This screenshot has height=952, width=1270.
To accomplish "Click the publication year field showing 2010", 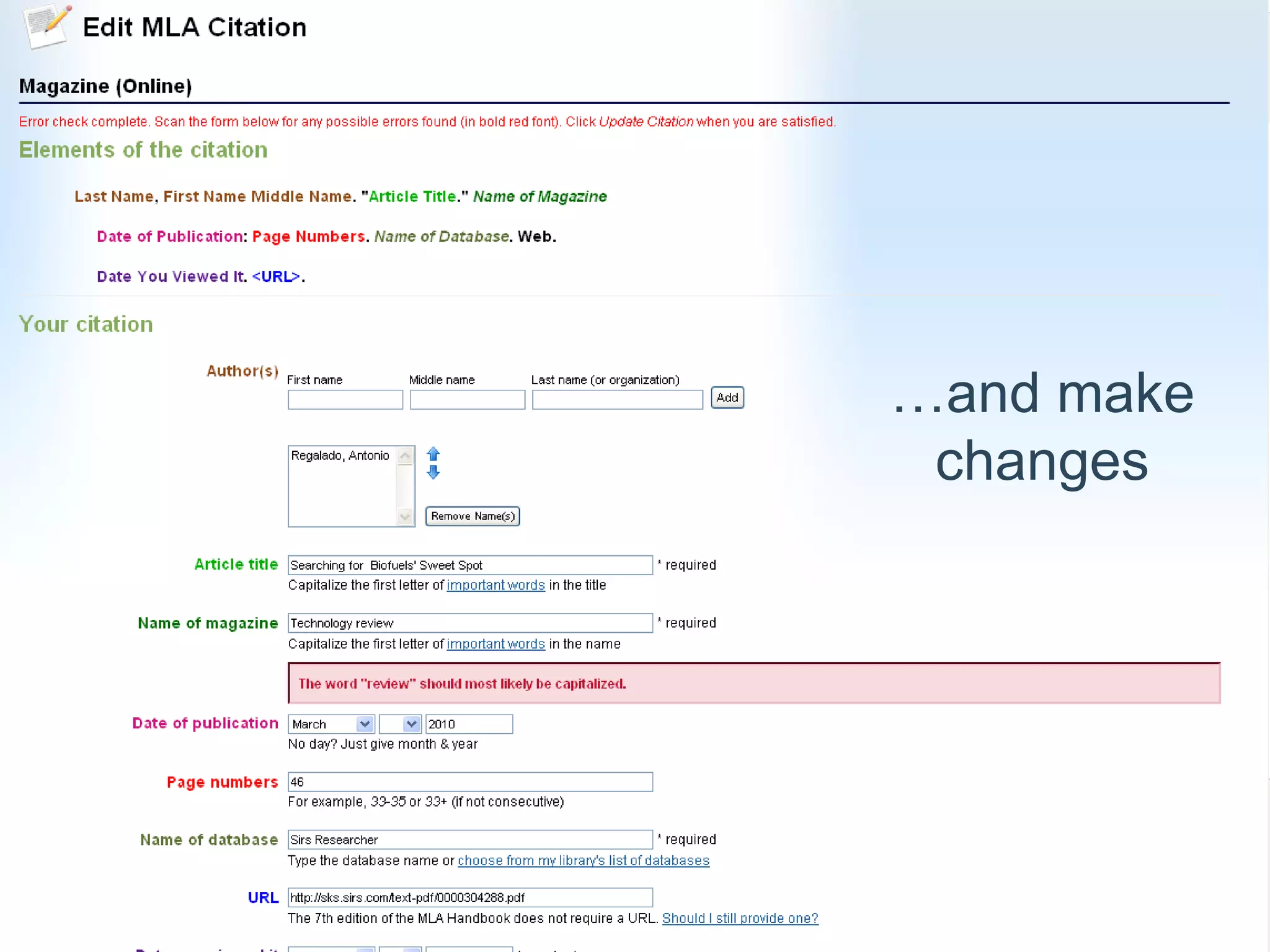I will 469,724.
